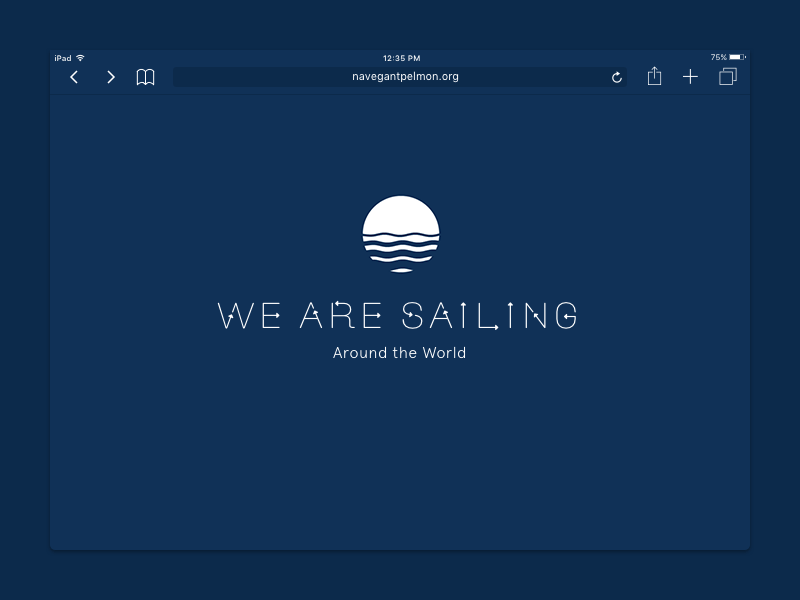This screenshot has height=600, width=800.
Task: Show all open tabs
Action: pos(727,76)
